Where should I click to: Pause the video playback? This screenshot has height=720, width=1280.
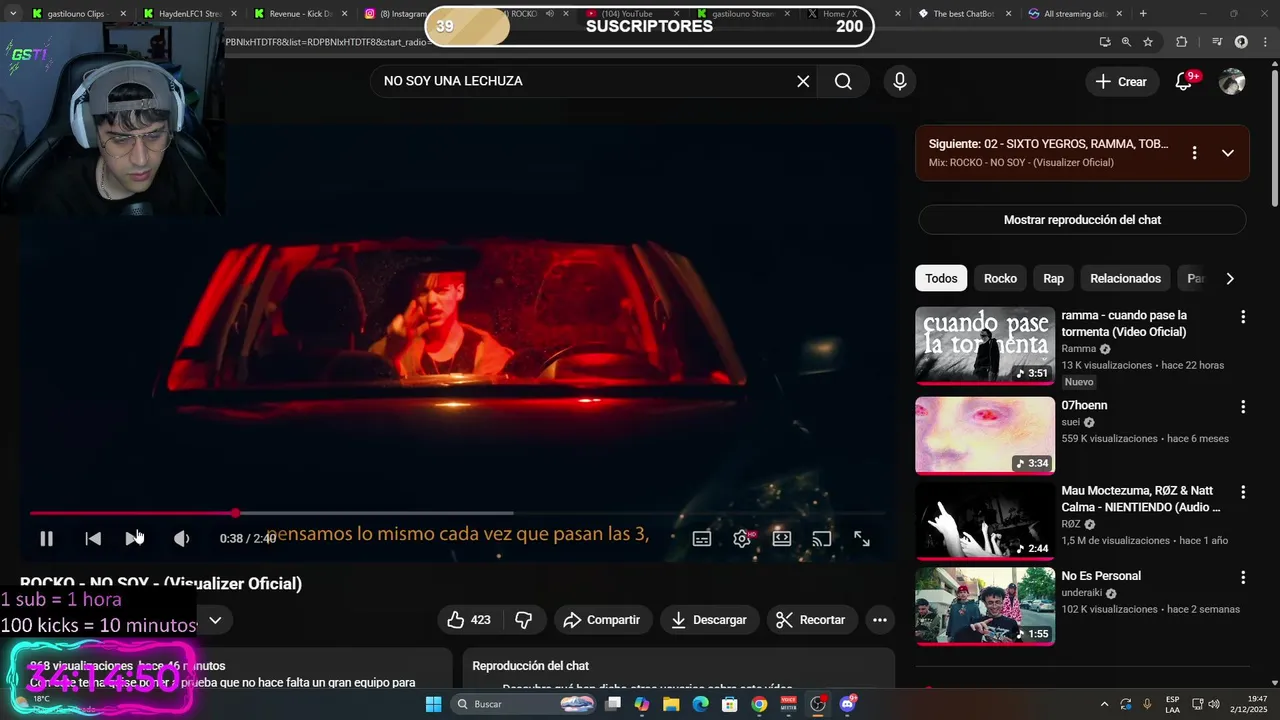click(46, 539)
